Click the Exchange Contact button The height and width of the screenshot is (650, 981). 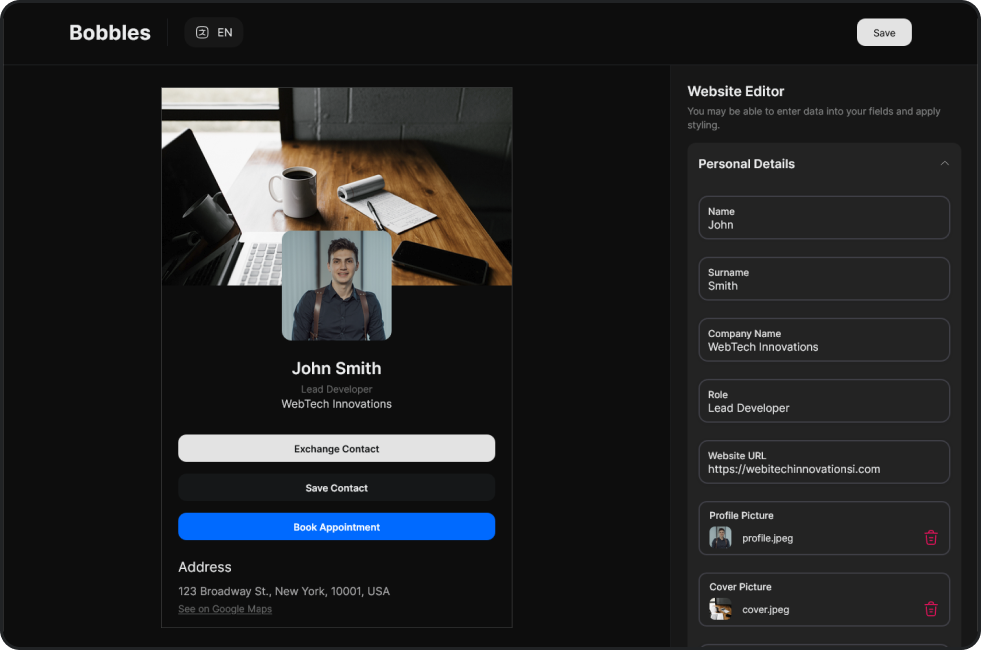pos(337,449)
